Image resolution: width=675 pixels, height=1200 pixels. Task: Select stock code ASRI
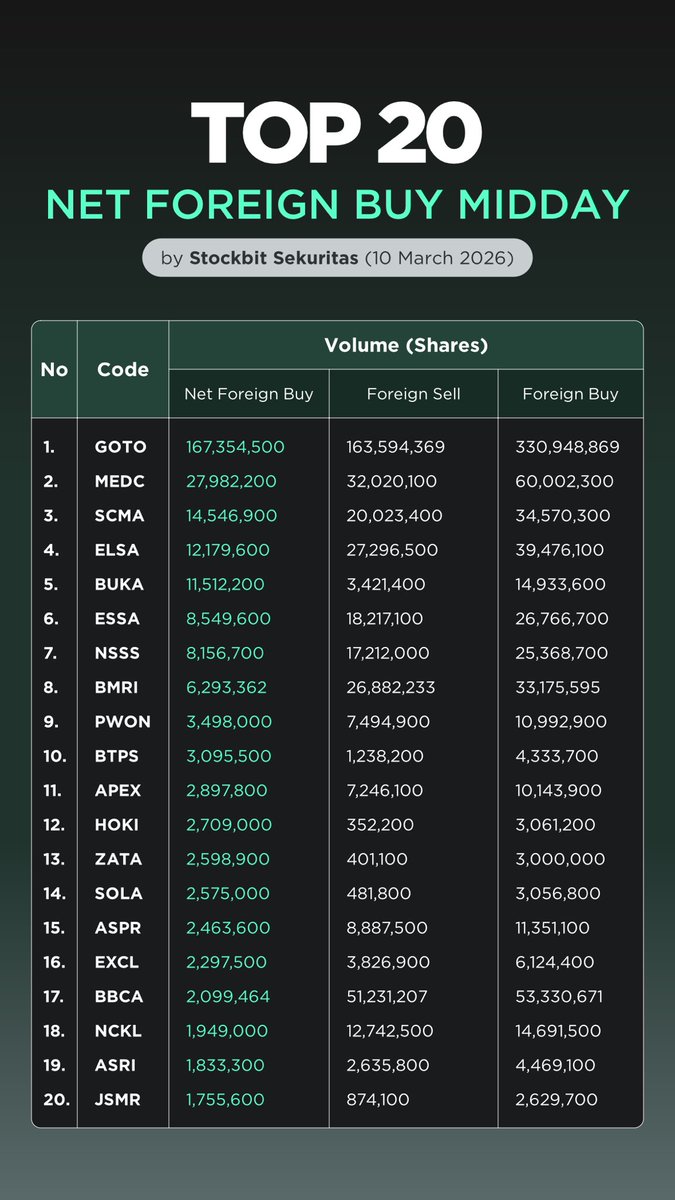tap(117, 1065)
